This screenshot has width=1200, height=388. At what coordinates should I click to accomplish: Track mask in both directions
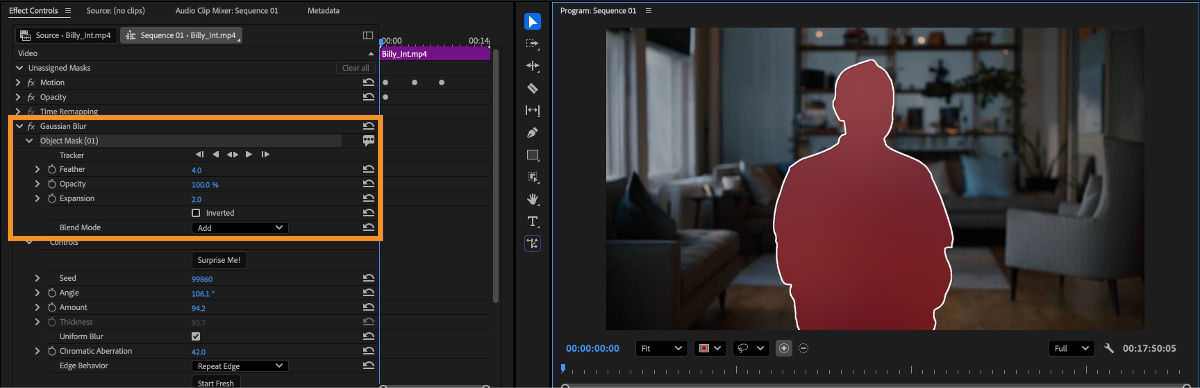[232, 154]
